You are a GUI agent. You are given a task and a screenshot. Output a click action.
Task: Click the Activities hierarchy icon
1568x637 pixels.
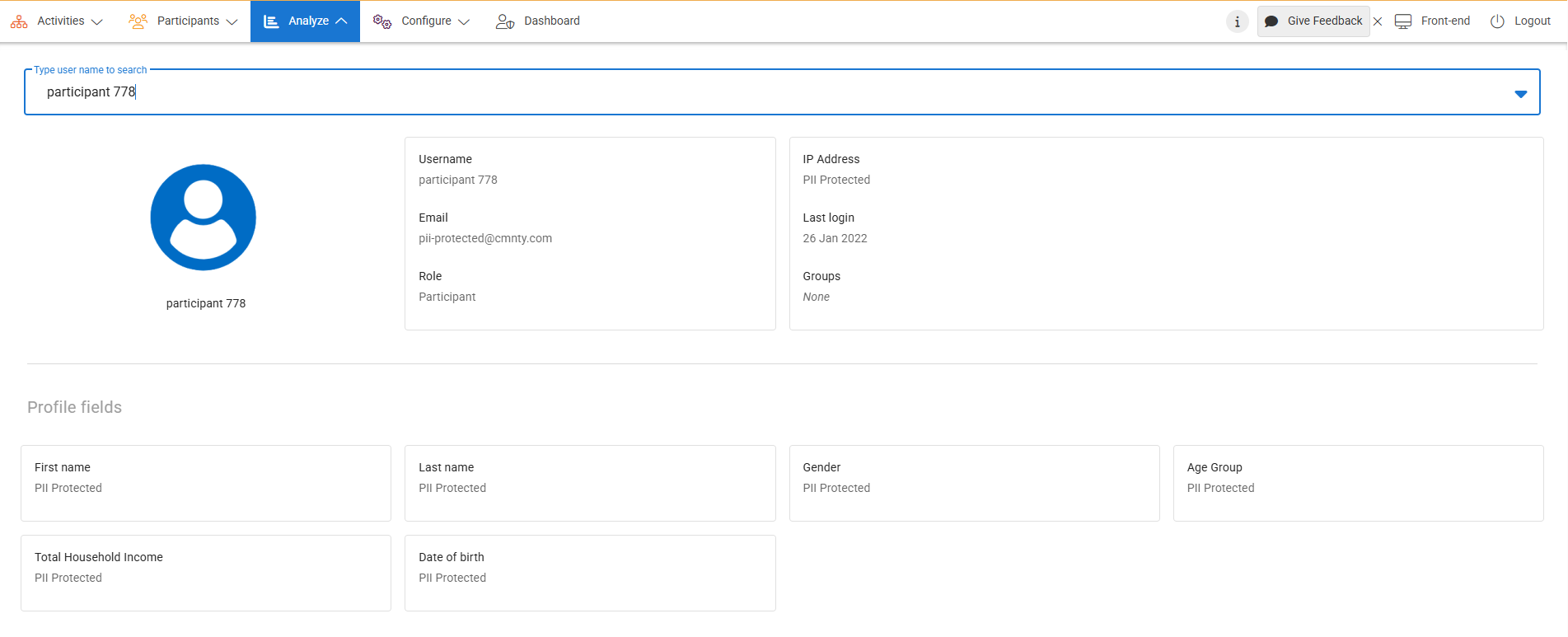(19, 21)
